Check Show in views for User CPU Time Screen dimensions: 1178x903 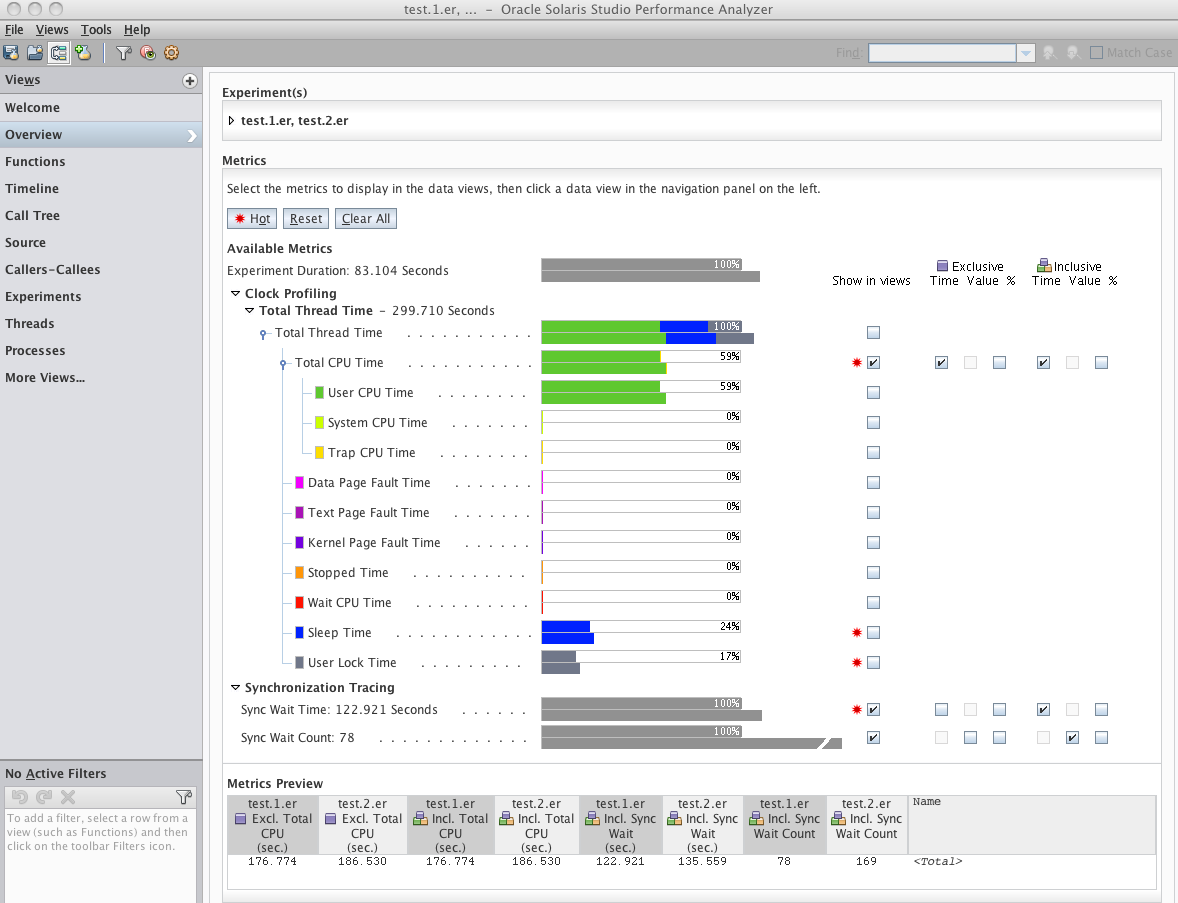[x=873, y=393]
